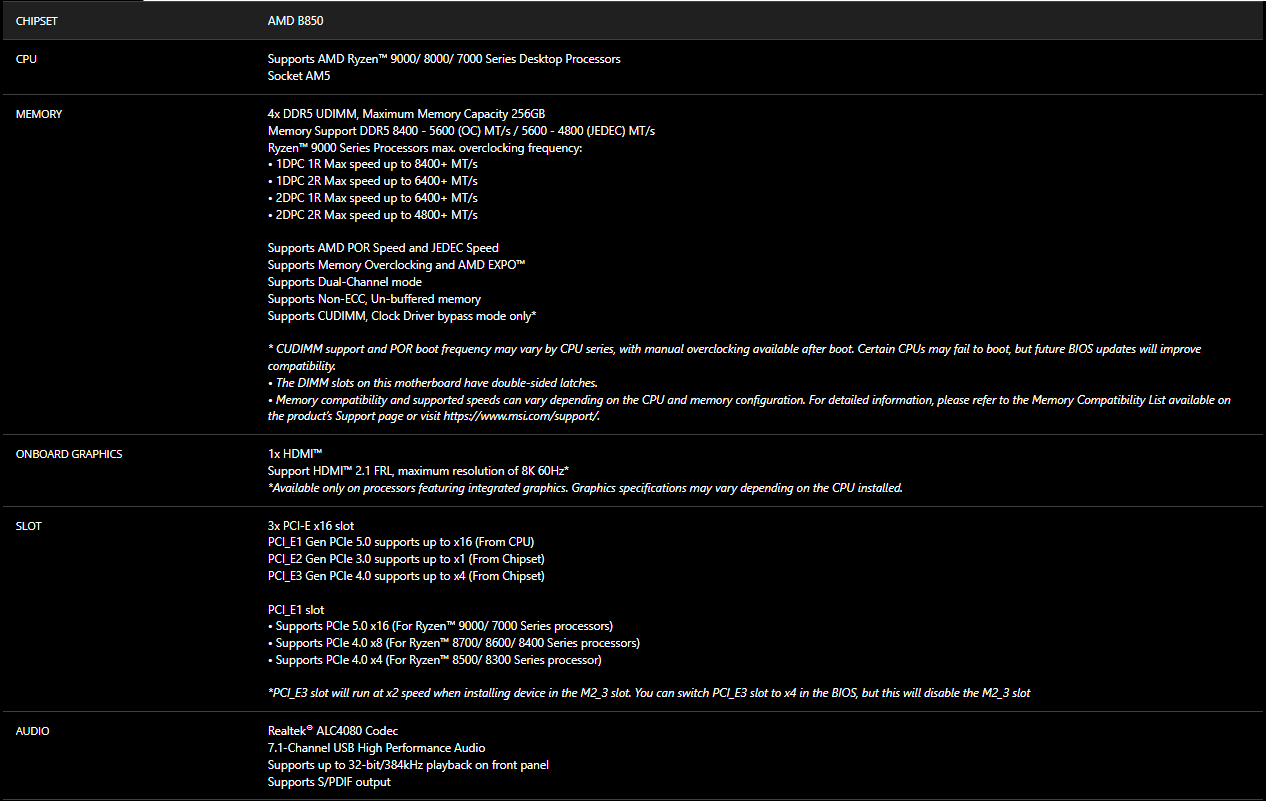Click the CPU row label
Screen dimensions: 1266x801
(x=26, y=59)
